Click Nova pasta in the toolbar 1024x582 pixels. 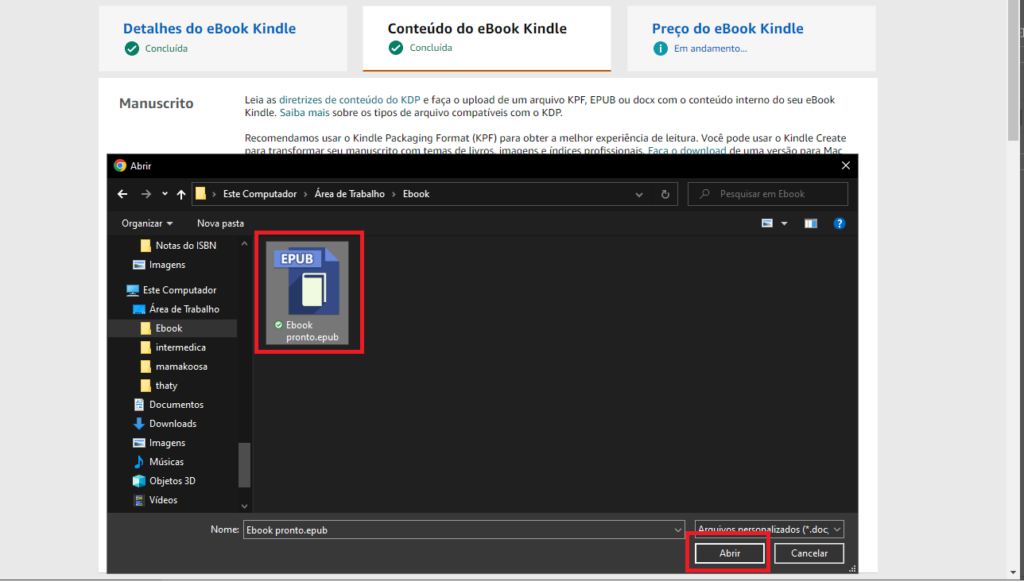pos(220,223)
